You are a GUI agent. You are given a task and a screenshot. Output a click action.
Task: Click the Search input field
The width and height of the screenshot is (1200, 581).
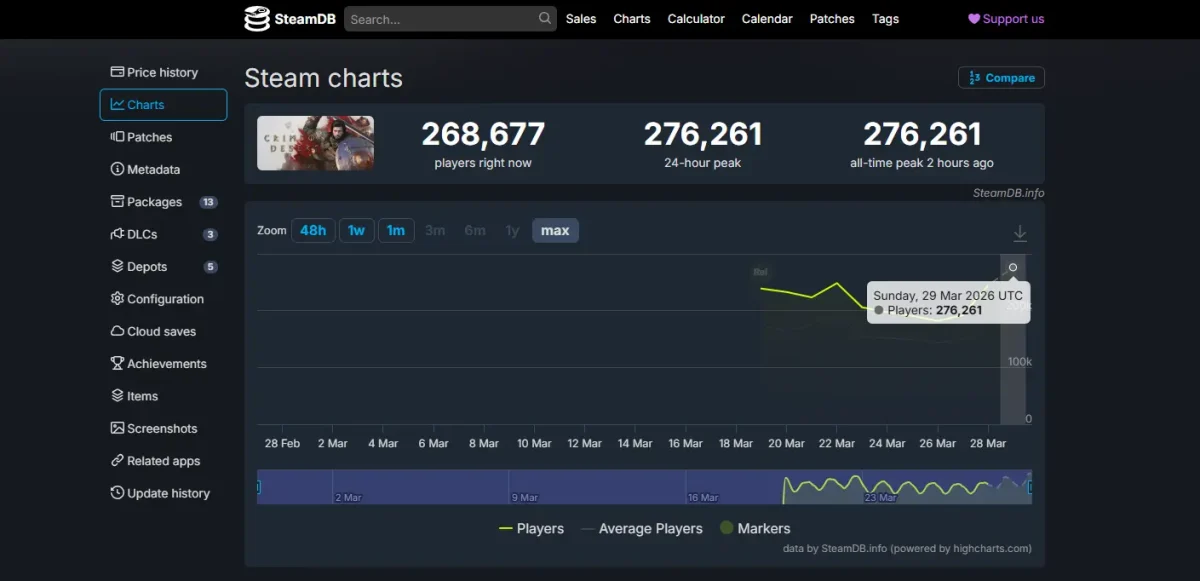[450, 18]
